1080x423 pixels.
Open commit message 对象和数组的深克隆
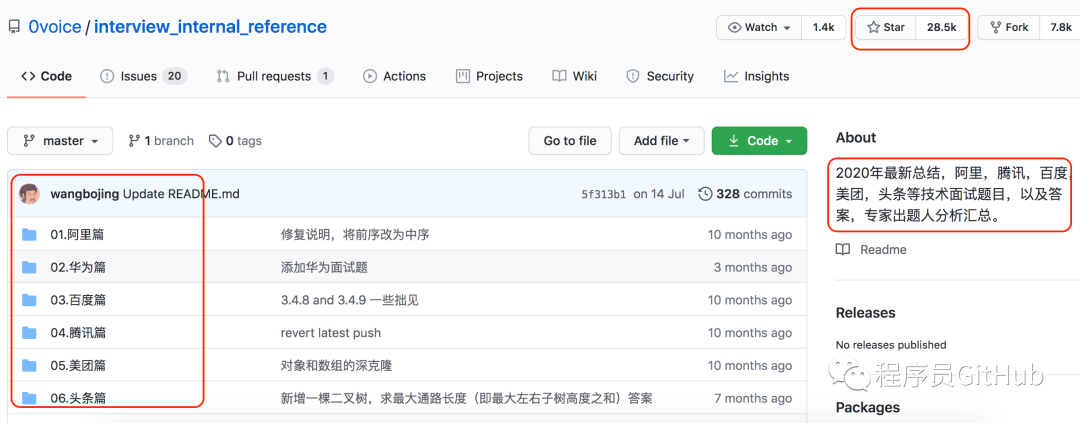[336, 365]
